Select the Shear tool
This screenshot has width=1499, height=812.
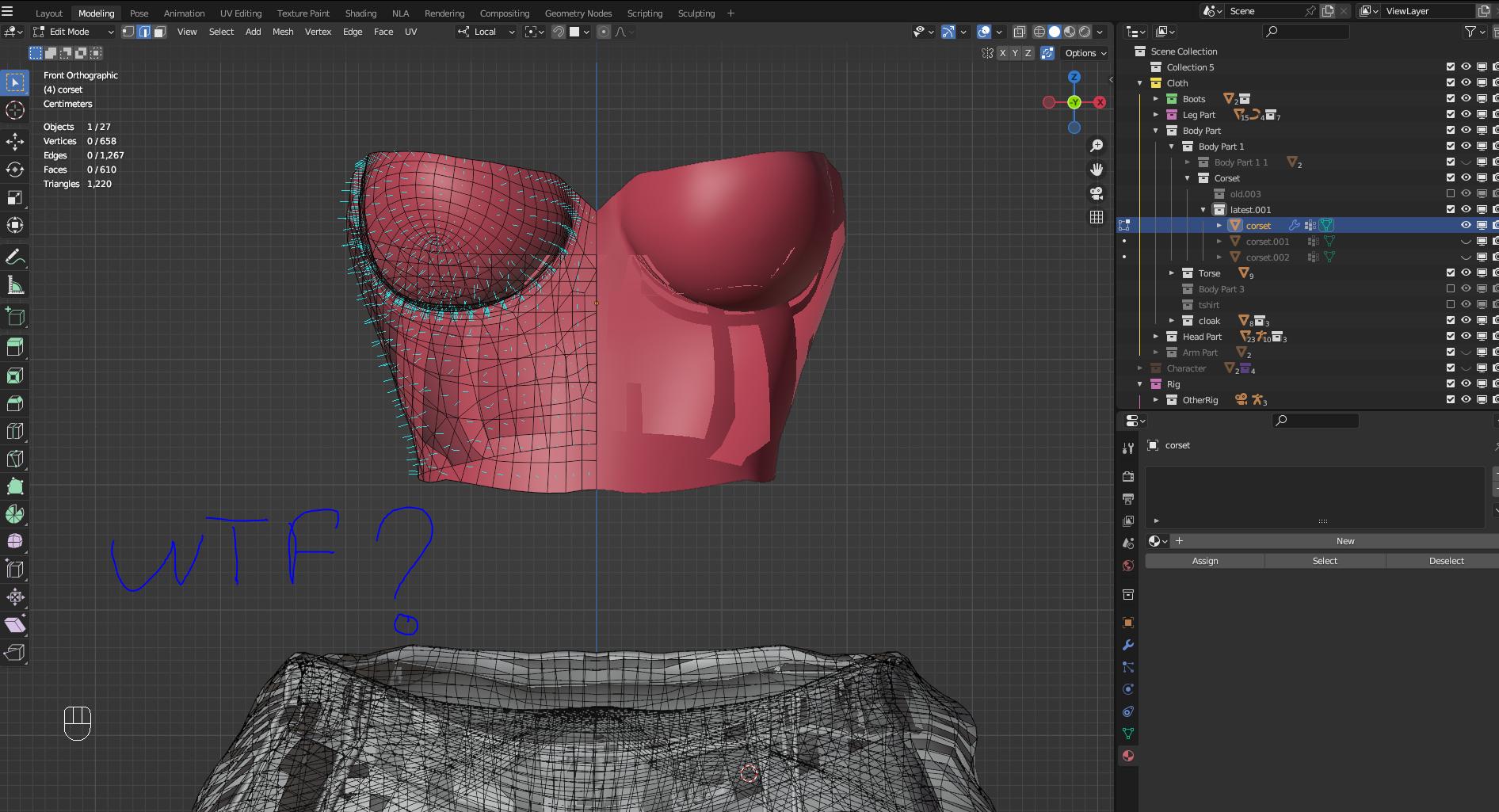[x=15, y=625]
